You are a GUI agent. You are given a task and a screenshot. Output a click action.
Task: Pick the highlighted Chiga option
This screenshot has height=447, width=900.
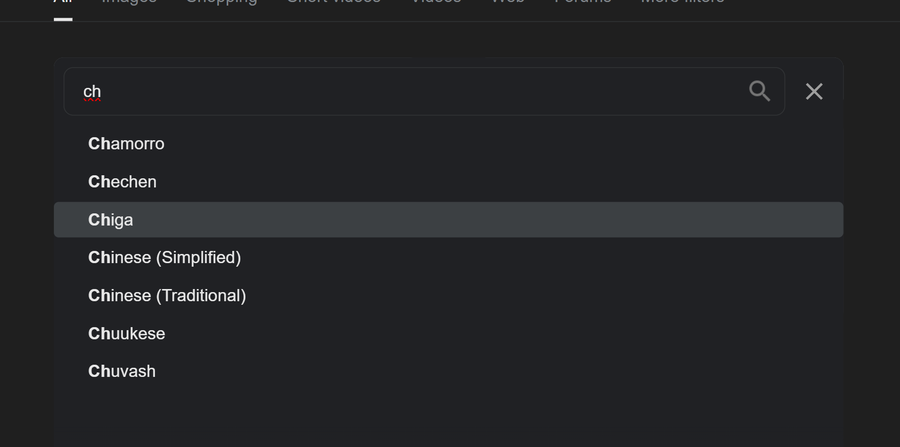click(448, 219)
